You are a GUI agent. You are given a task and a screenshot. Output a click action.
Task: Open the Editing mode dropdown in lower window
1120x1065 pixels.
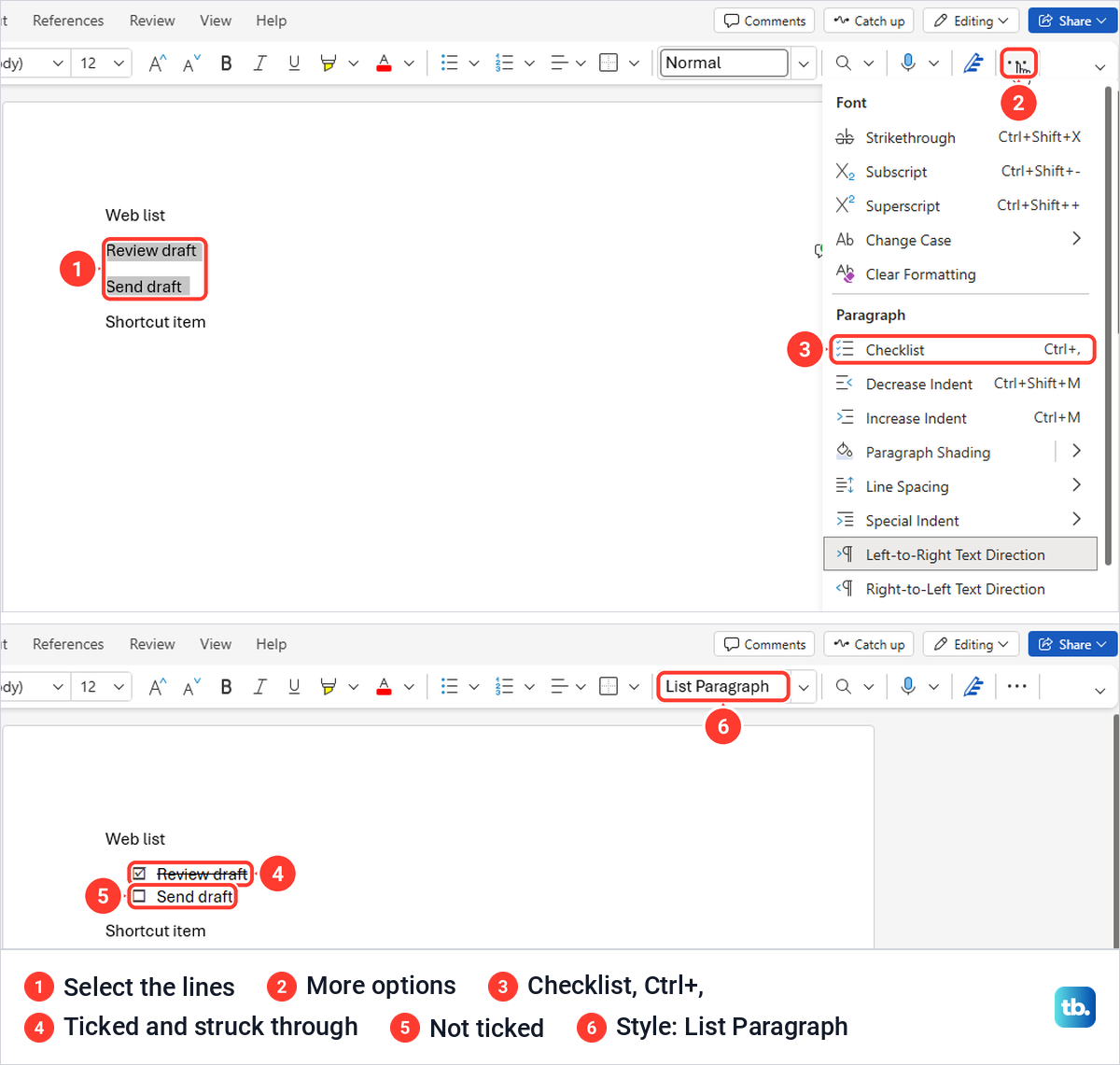tap(971, 644)
